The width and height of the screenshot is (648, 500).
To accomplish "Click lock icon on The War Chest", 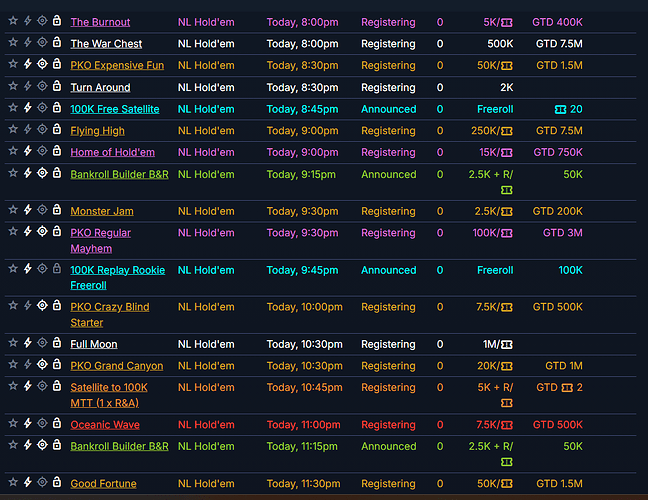I will (x=57, y=42).
